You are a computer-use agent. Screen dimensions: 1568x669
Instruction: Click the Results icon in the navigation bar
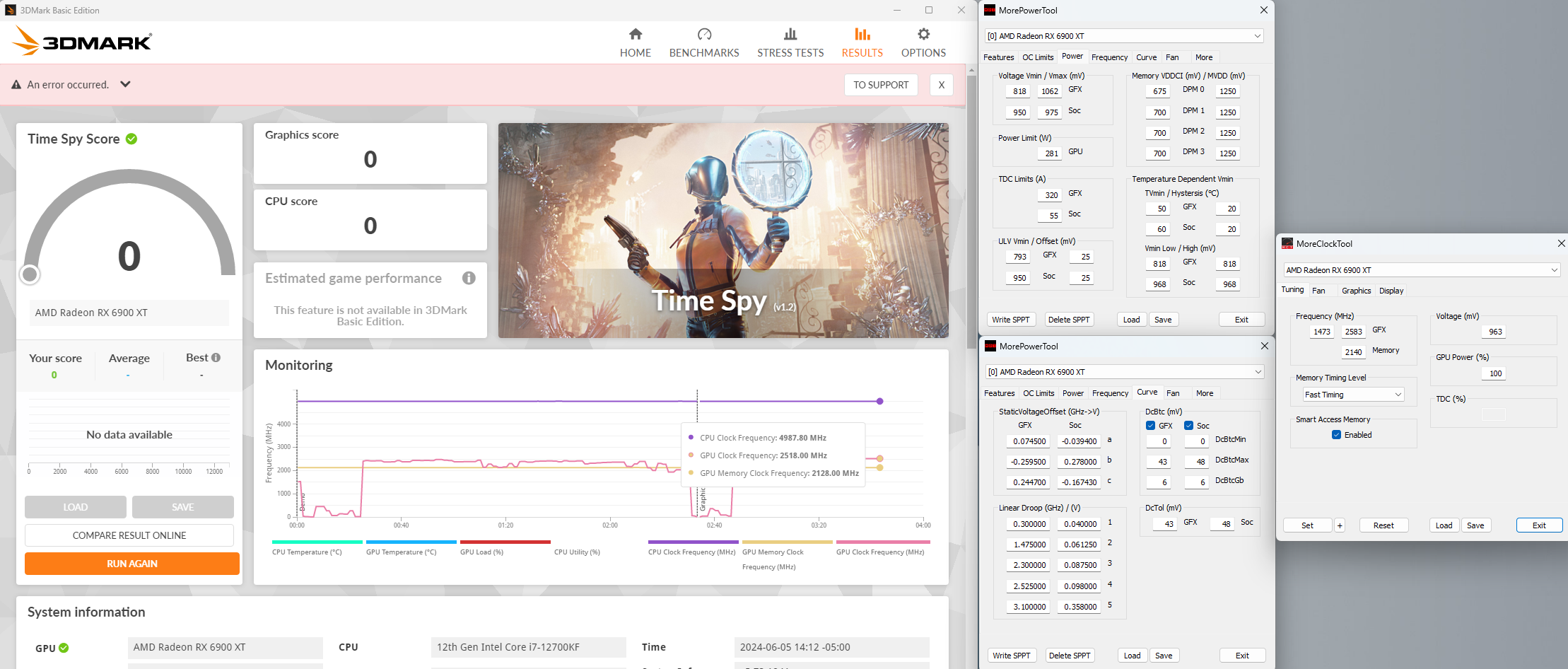pos(862,40)
